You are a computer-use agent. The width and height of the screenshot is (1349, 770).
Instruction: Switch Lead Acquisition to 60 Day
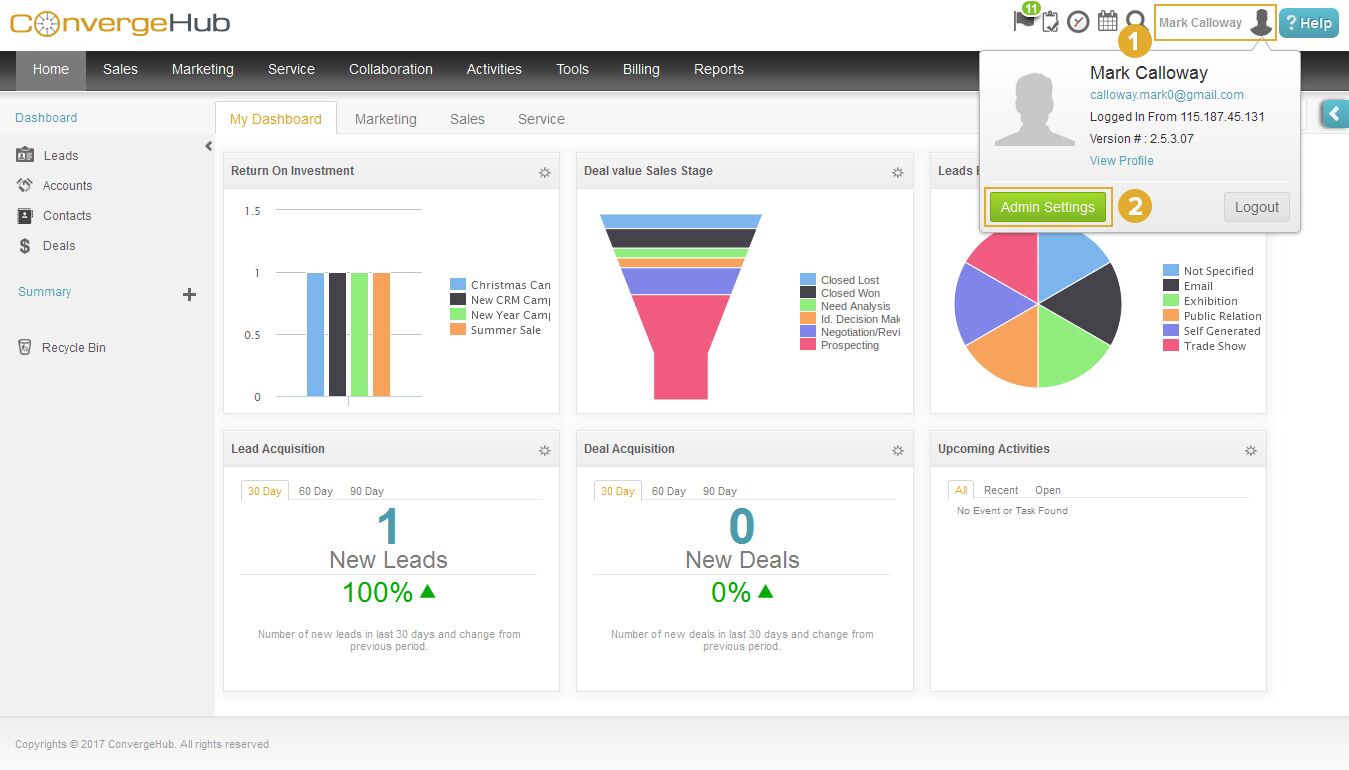[315, 491]
